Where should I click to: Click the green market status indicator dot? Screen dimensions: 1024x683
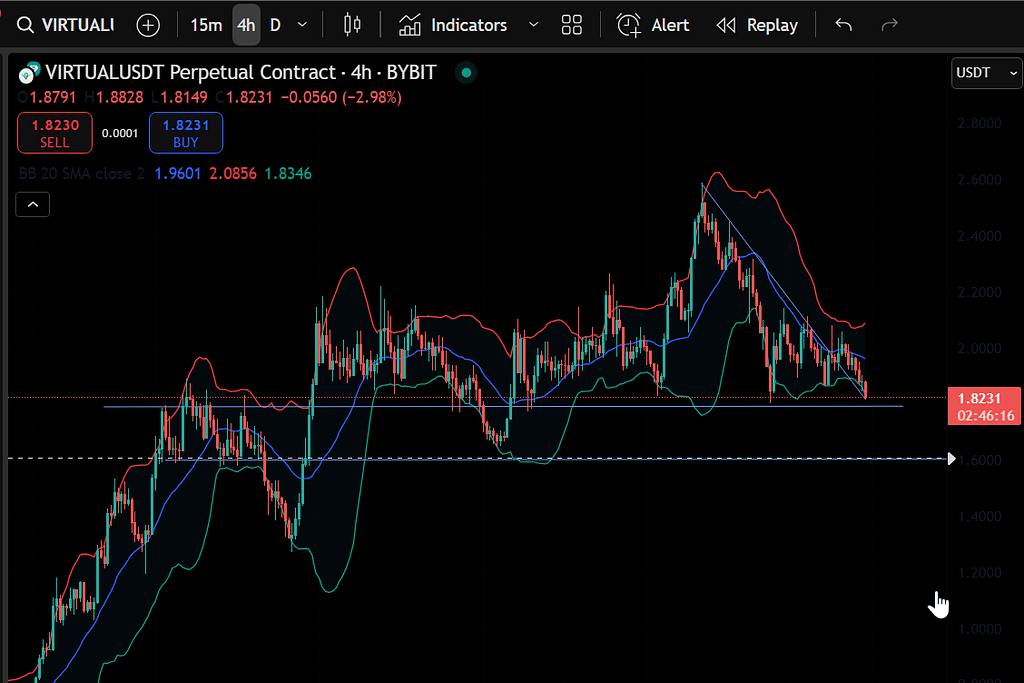(465, 72)
